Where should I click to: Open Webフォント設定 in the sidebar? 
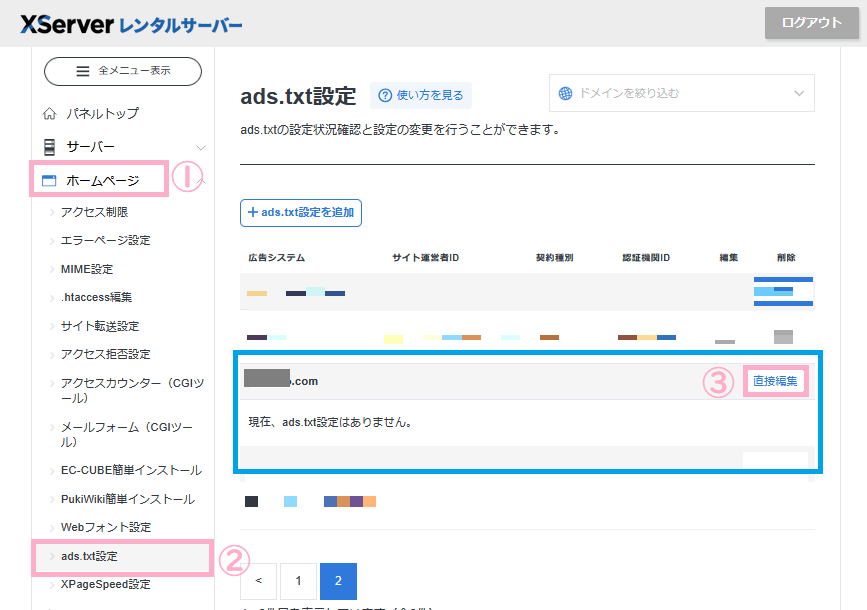105,527
